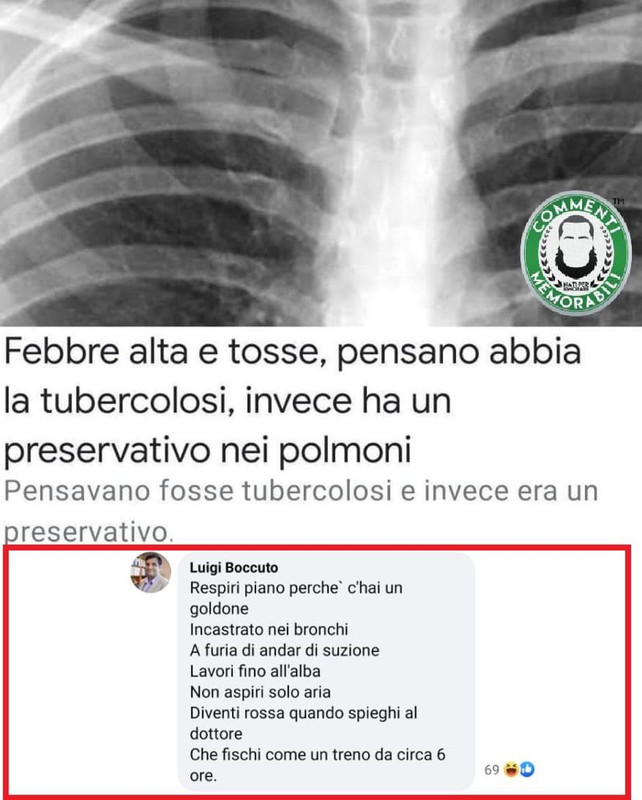
Task: Click the word 'goldone' in the comment
Action: (219, 609)
